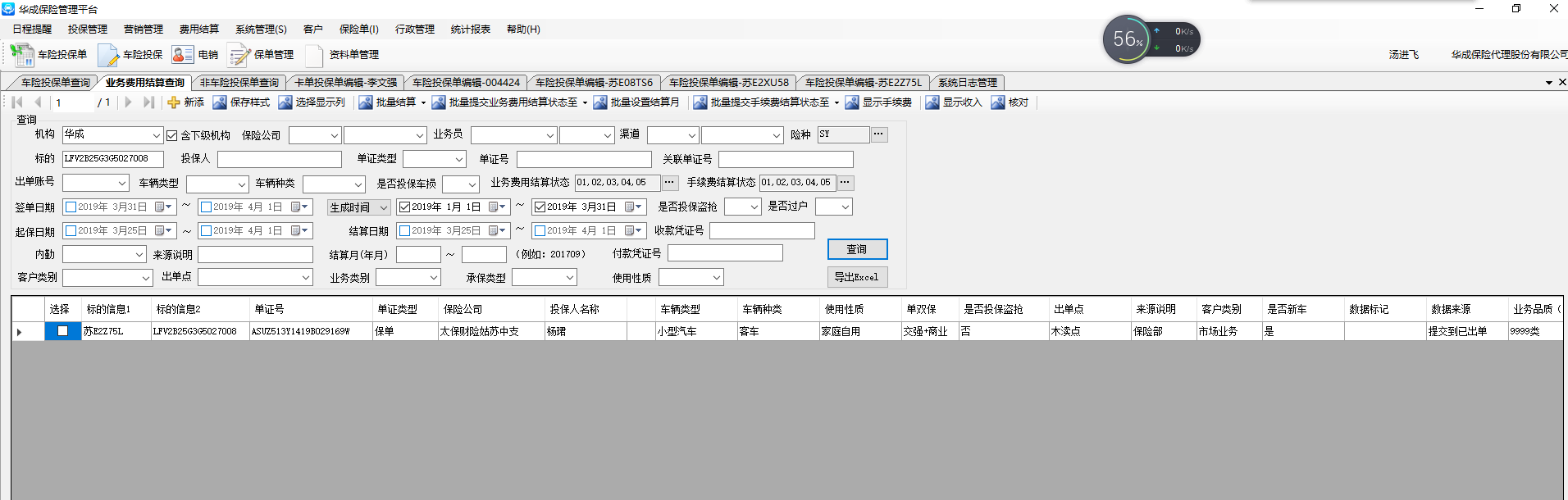Open the 车险投保 toolbar icon
This screenshot has width=1568, height=500.
108,55
